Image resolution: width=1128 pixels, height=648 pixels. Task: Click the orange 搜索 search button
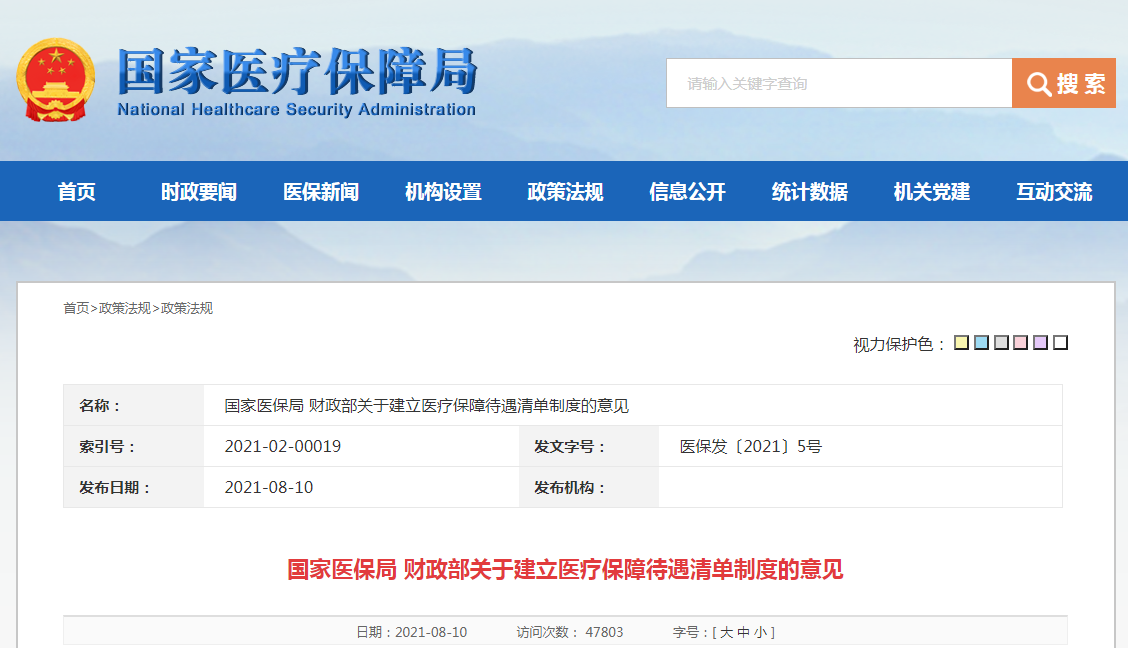click(x=1063, y=83)
